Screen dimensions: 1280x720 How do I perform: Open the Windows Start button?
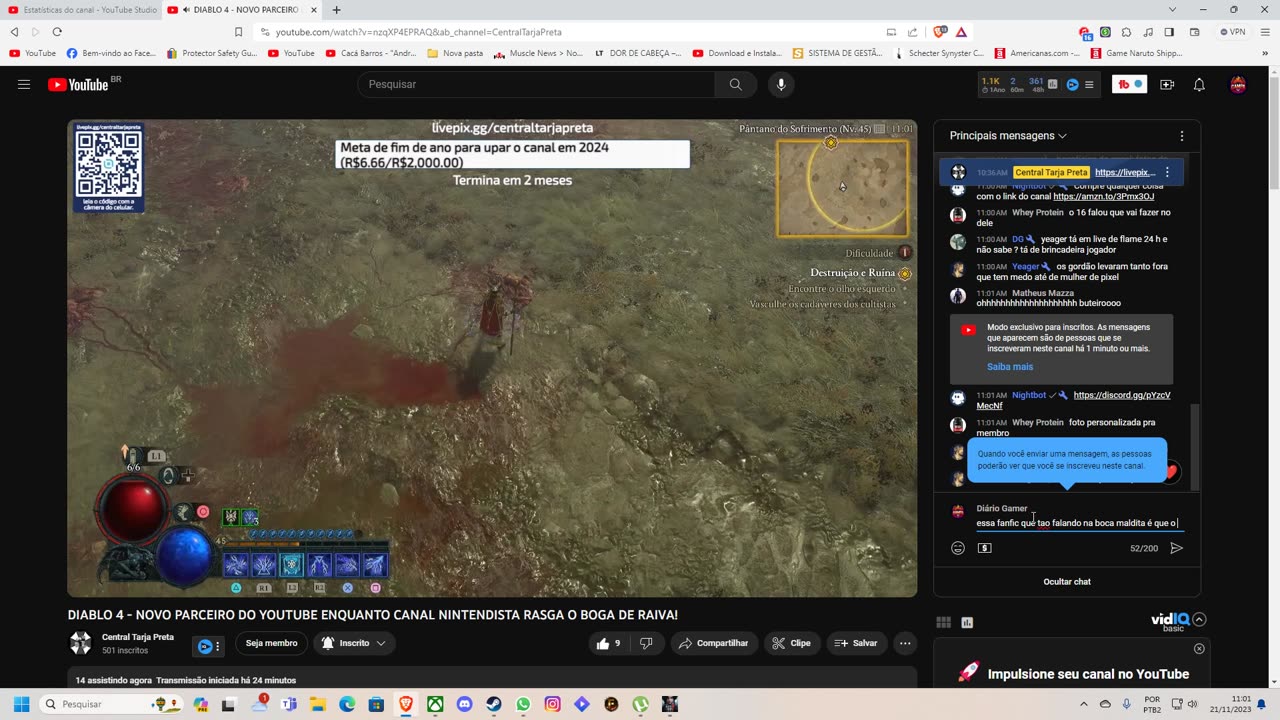pos(21,704)
